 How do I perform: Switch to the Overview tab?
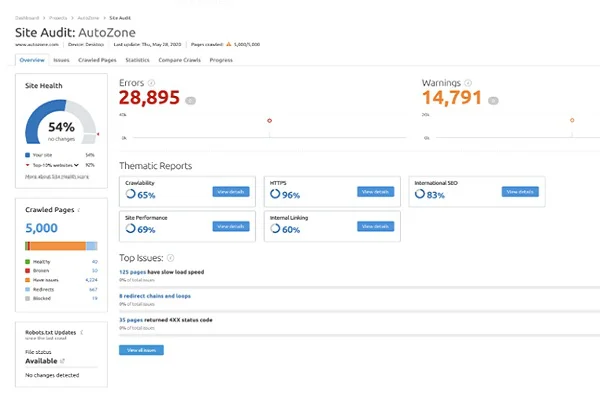32,60
